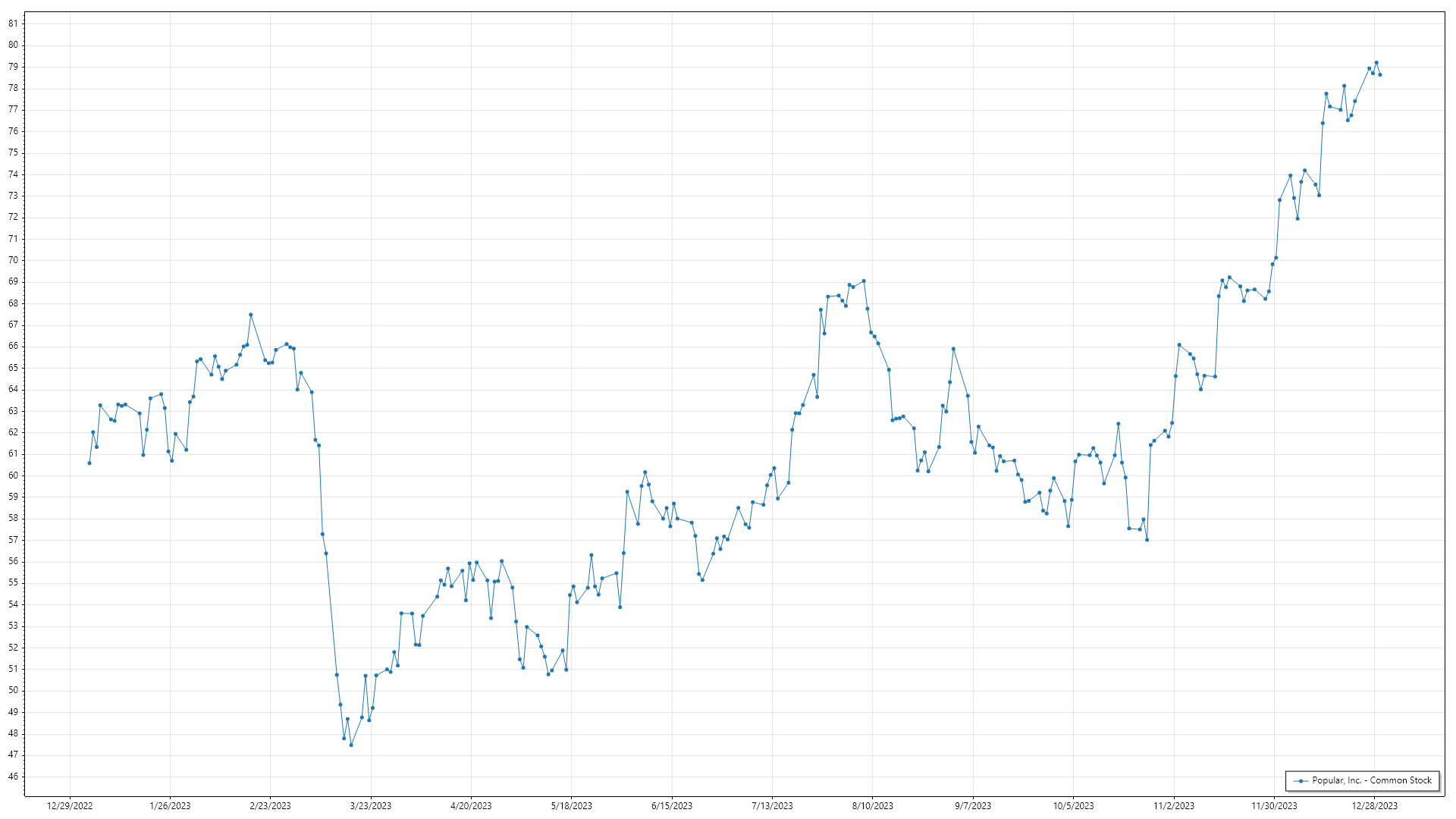This screenshot has height=819, width=1456.
Task: Click the 'Popular, Inc. - Common Stock' legend label
Action: [1372, 780]
